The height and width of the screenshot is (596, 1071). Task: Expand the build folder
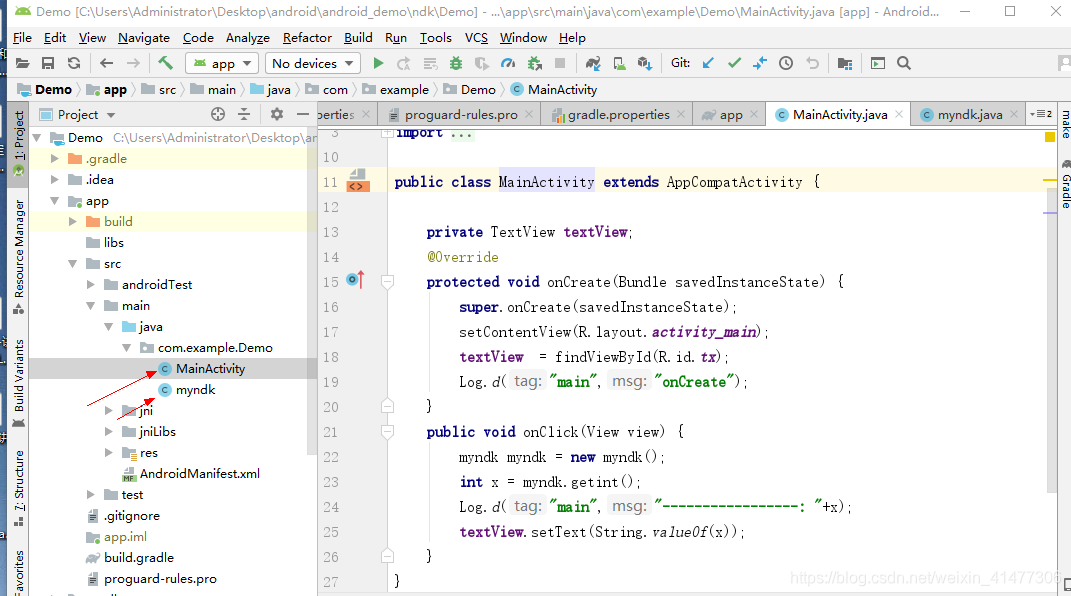[73, 221]
